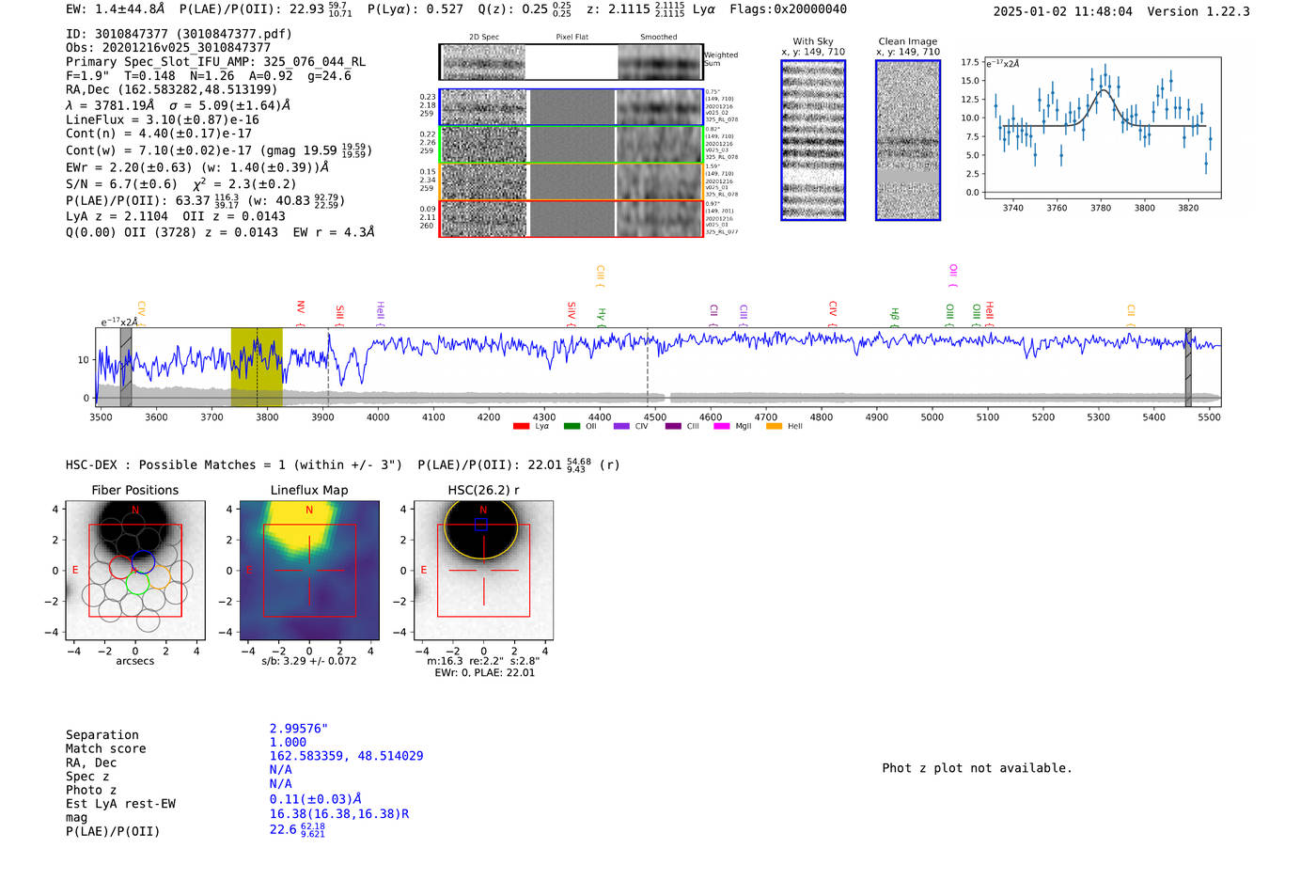Click Est LyA rest-EW value 0.11(±0.03)Å
This screenshot has height=896, width=1316.
tap(315, 799)
